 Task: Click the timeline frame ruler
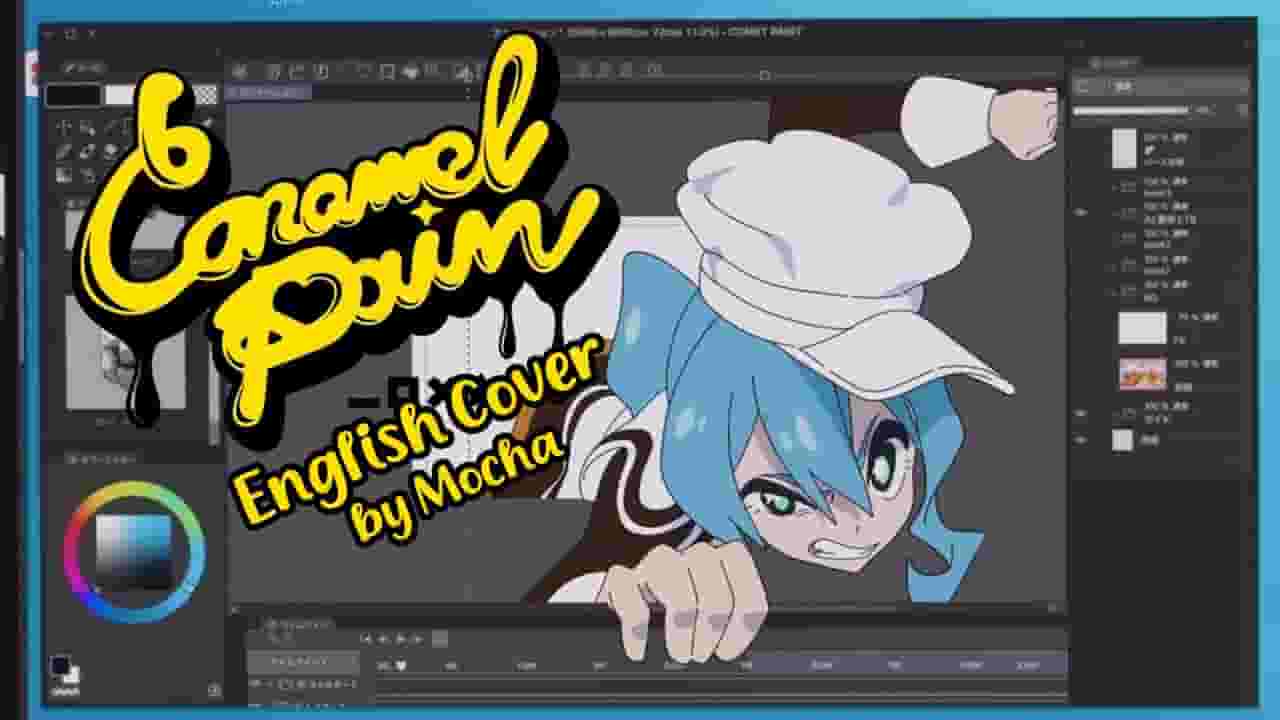click(720, 664)
